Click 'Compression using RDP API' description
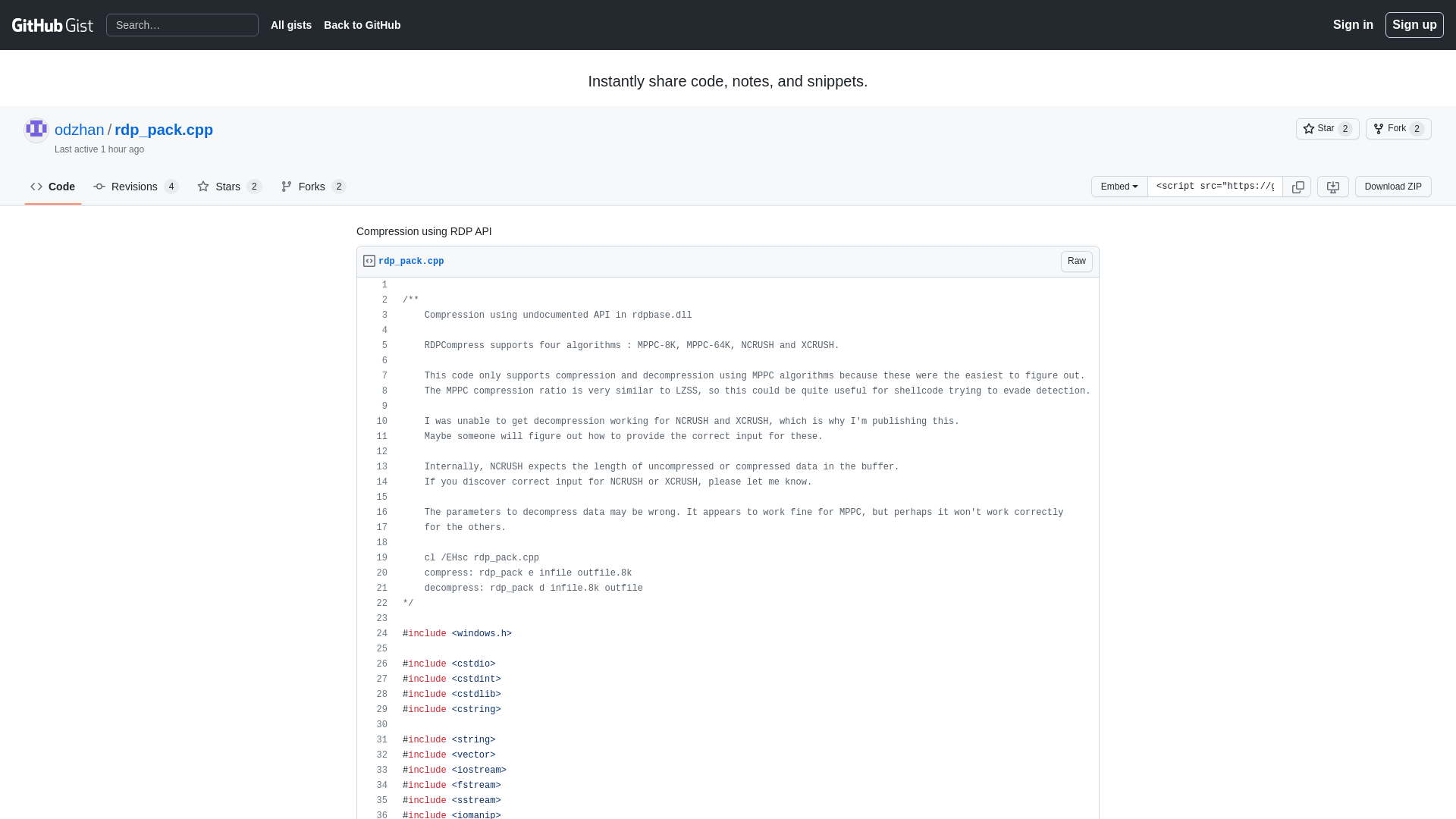Screen dimensions: 1456x819 pos(424,231)
